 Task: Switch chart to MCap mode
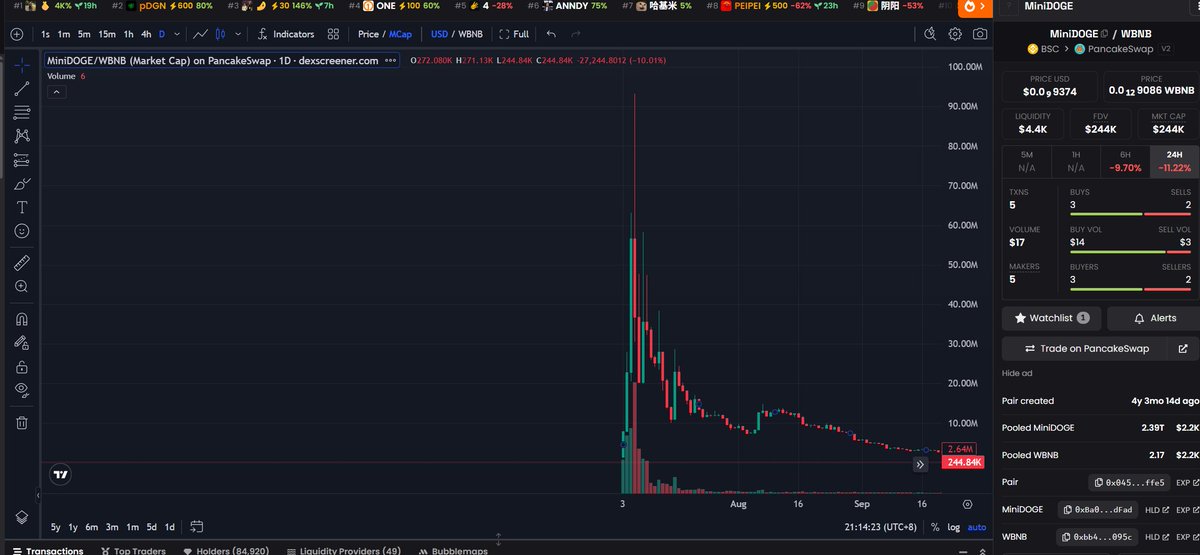click(x=400, y=34)
